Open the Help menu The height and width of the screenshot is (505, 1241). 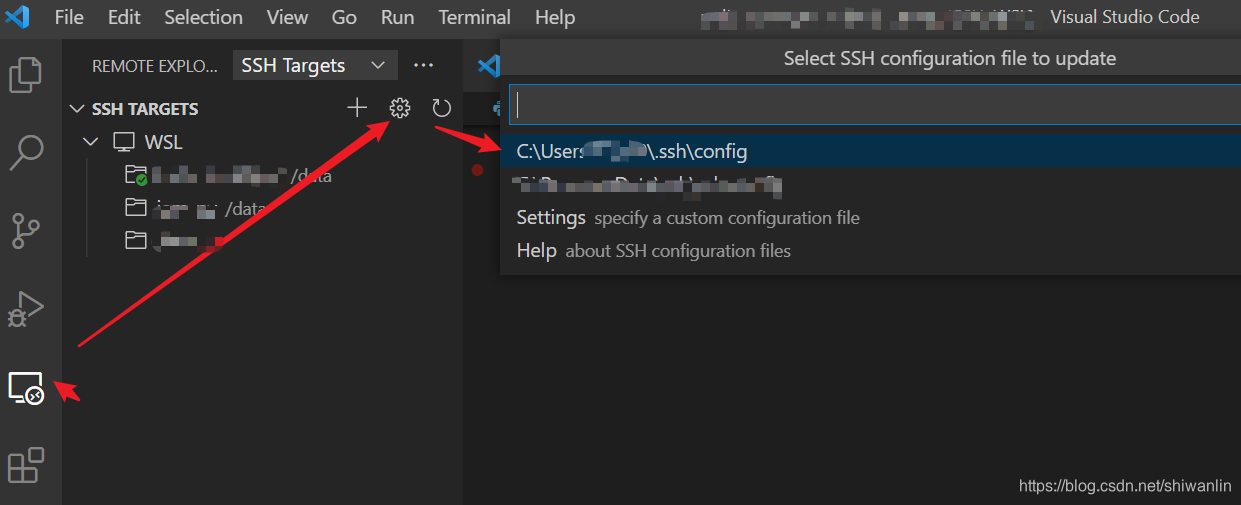point(555,17)
